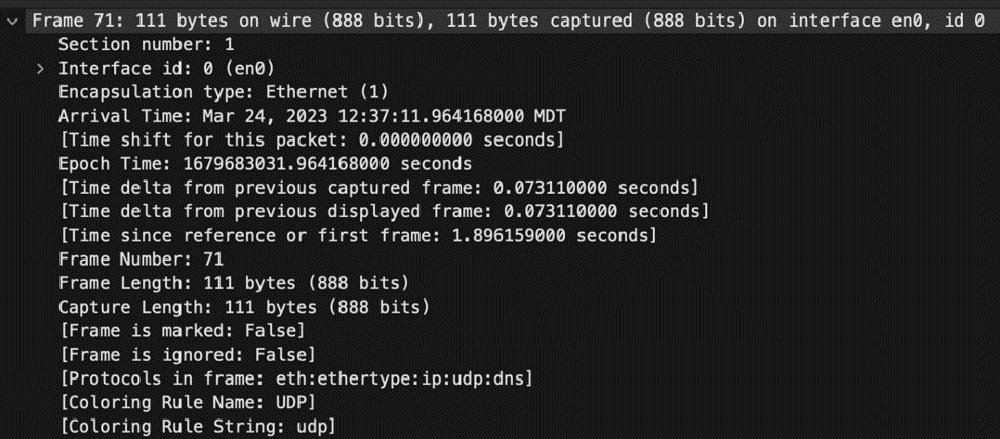Select the Time shift for this packet row
Screen dimensions: 1000x439
click(x=312, y=139)
